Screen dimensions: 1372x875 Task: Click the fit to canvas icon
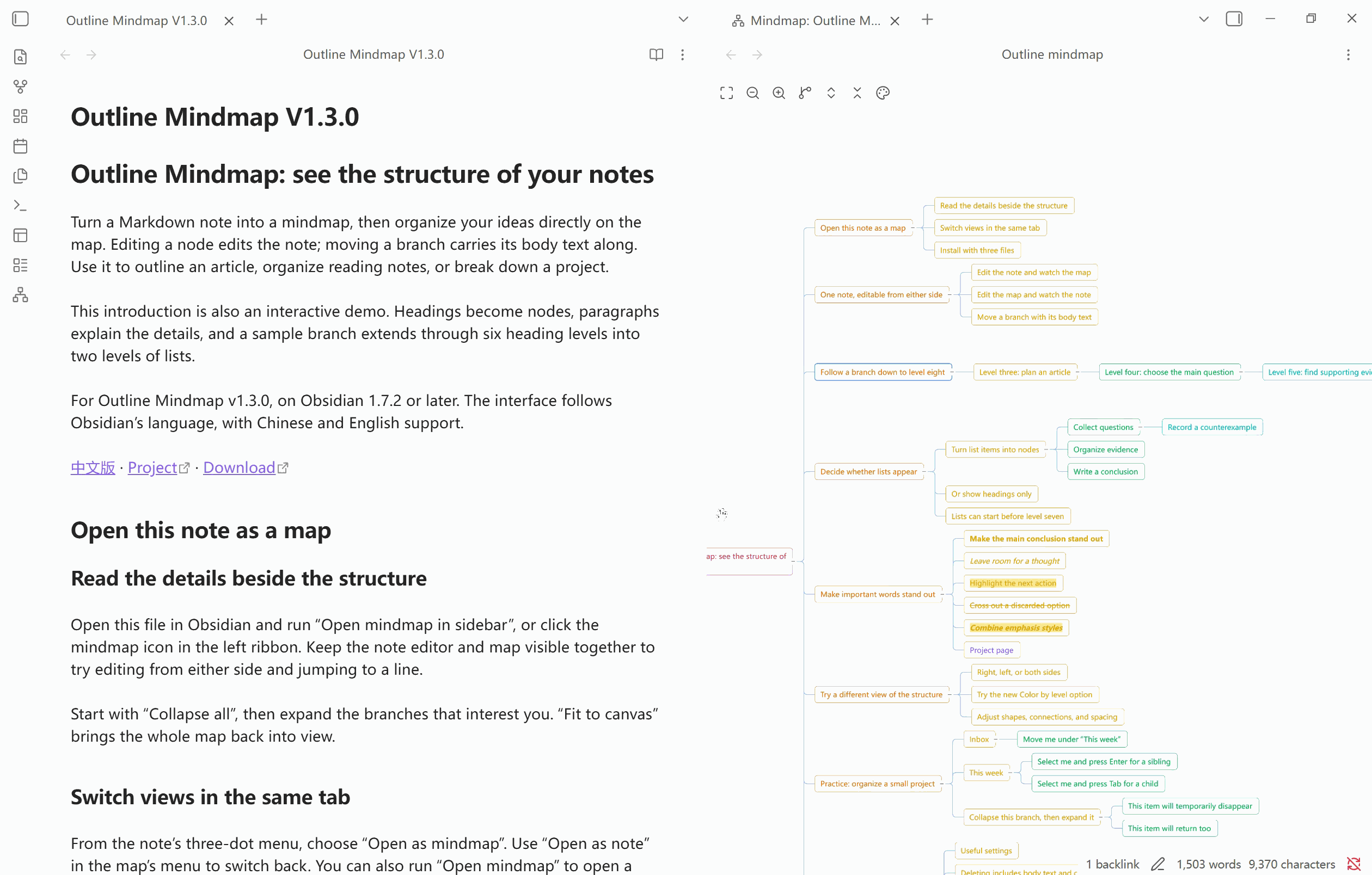click(x=726, y=93)
